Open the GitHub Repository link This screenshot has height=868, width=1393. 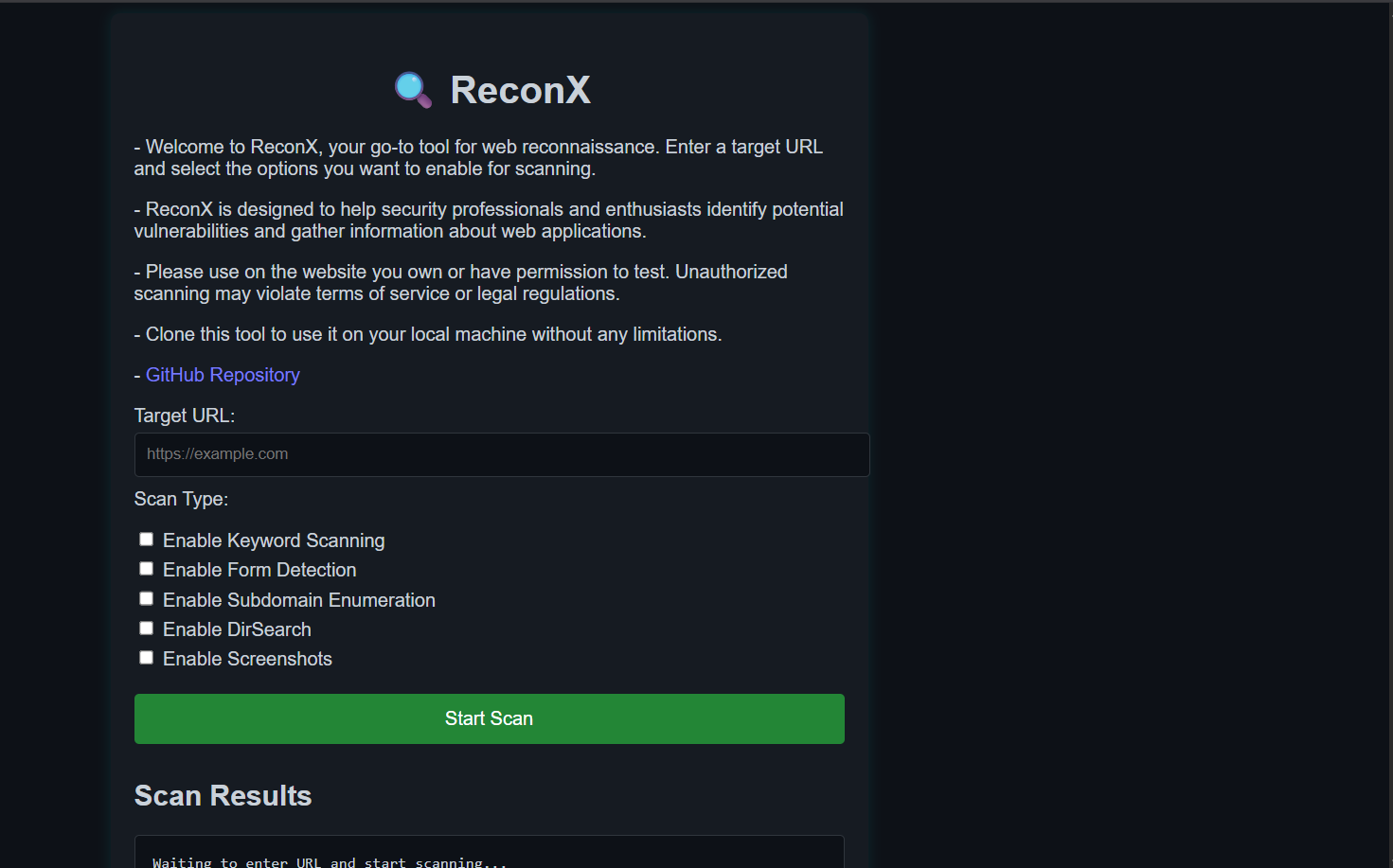point(223,375)
